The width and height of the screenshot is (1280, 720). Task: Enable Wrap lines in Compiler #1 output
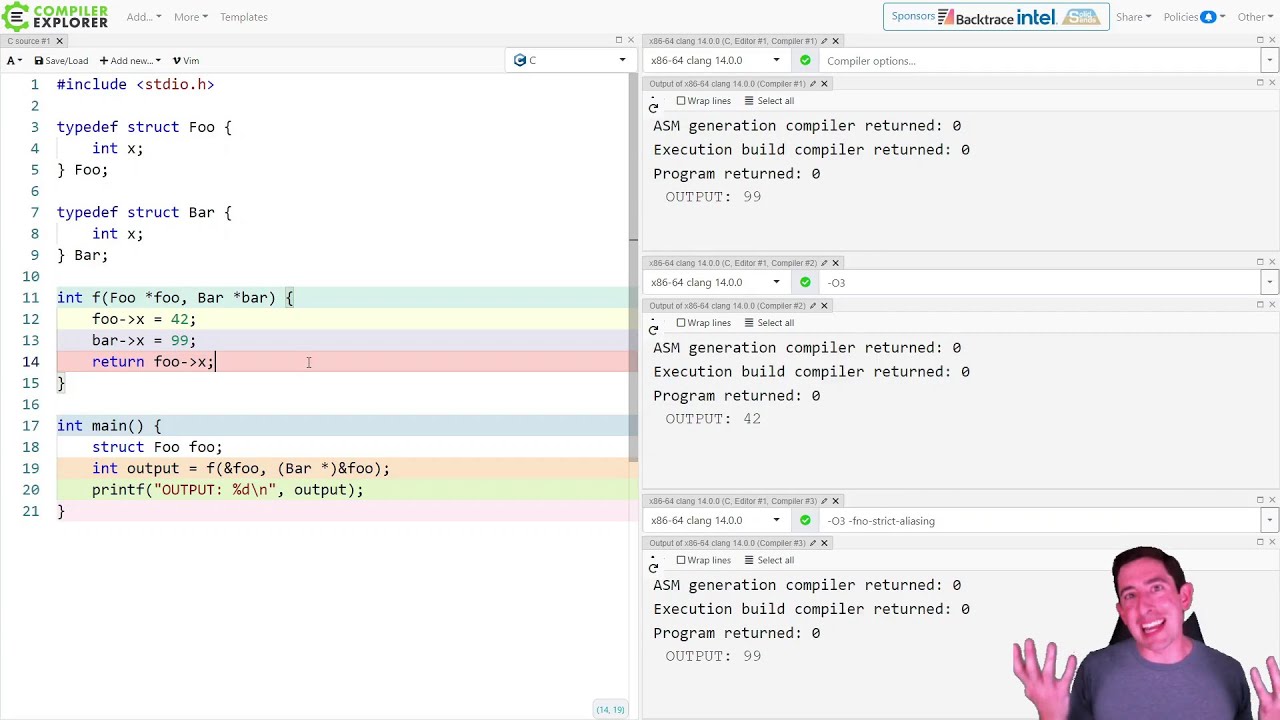coord(703,101)
